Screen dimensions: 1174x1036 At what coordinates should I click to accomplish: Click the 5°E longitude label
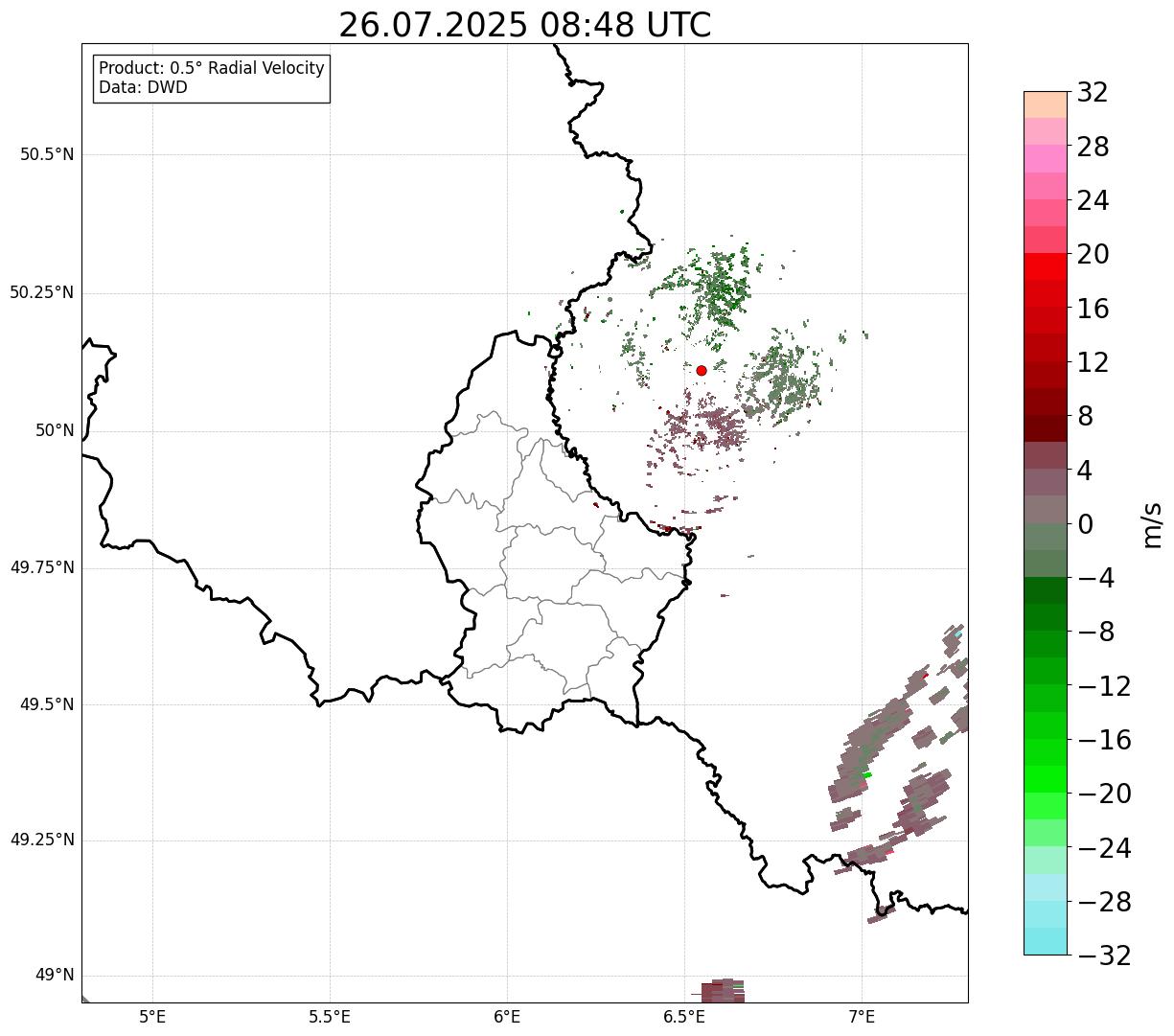pos(152,1016)
